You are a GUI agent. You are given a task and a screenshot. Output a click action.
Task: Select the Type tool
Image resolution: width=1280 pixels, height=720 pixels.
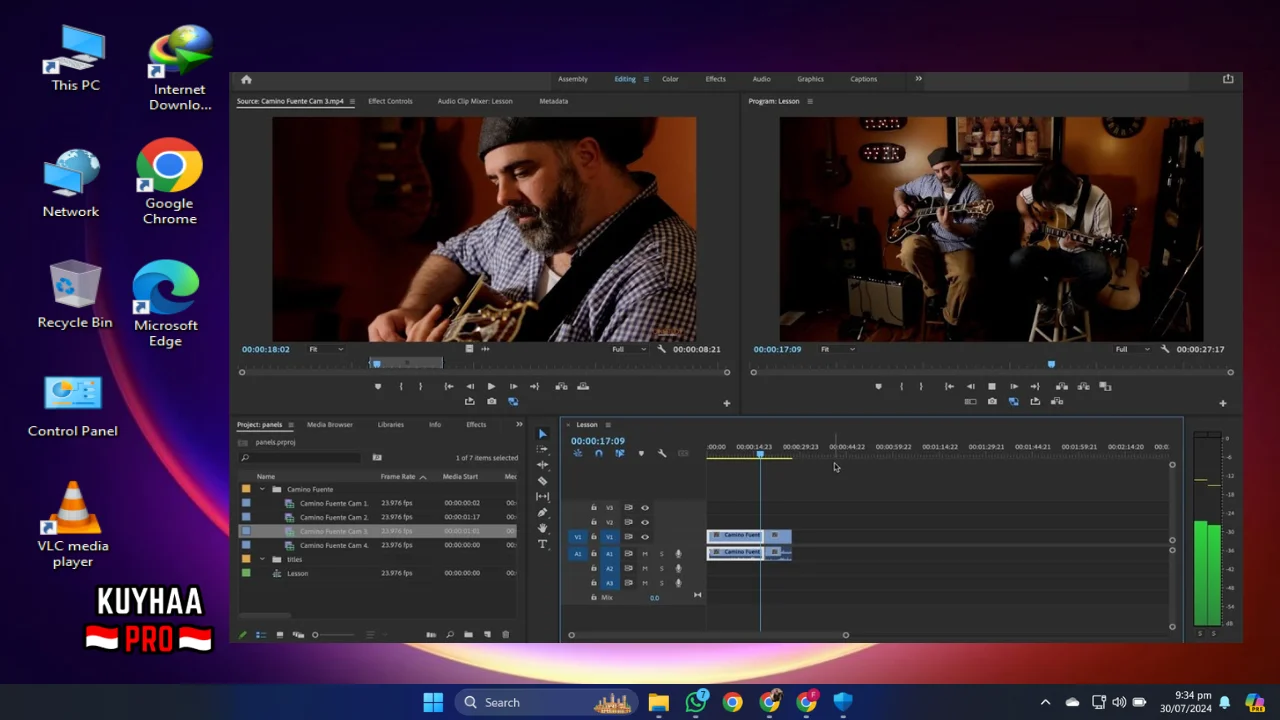tap(543, 544)
